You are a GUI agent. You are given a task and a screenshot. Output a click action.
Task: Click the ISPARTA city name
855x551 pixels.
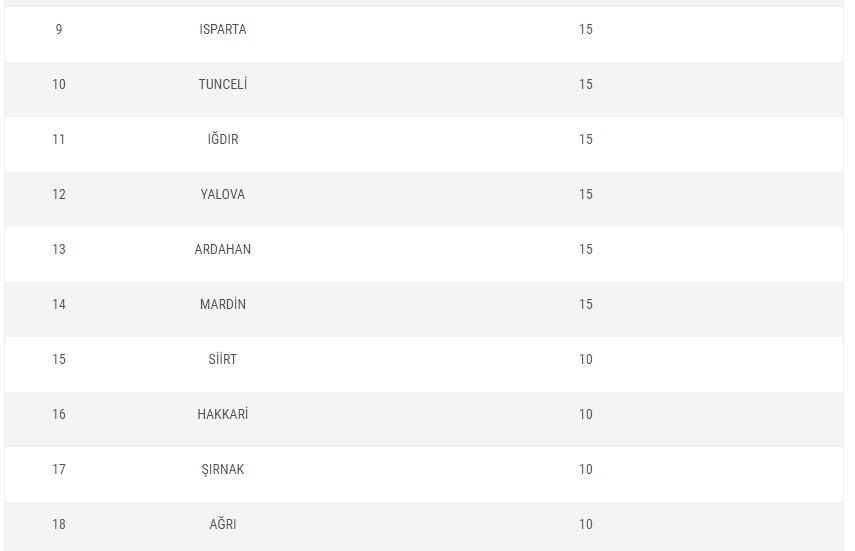pyautogui.click(x=222, y=30)
